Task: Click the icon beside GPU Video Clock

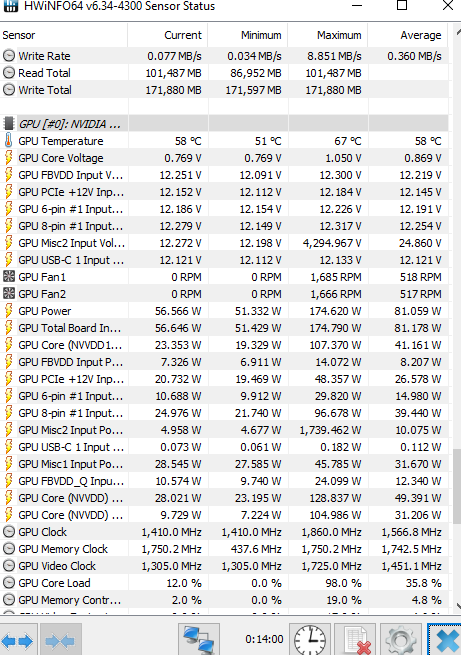Action: pyautogui.click(x=9, y=566)
